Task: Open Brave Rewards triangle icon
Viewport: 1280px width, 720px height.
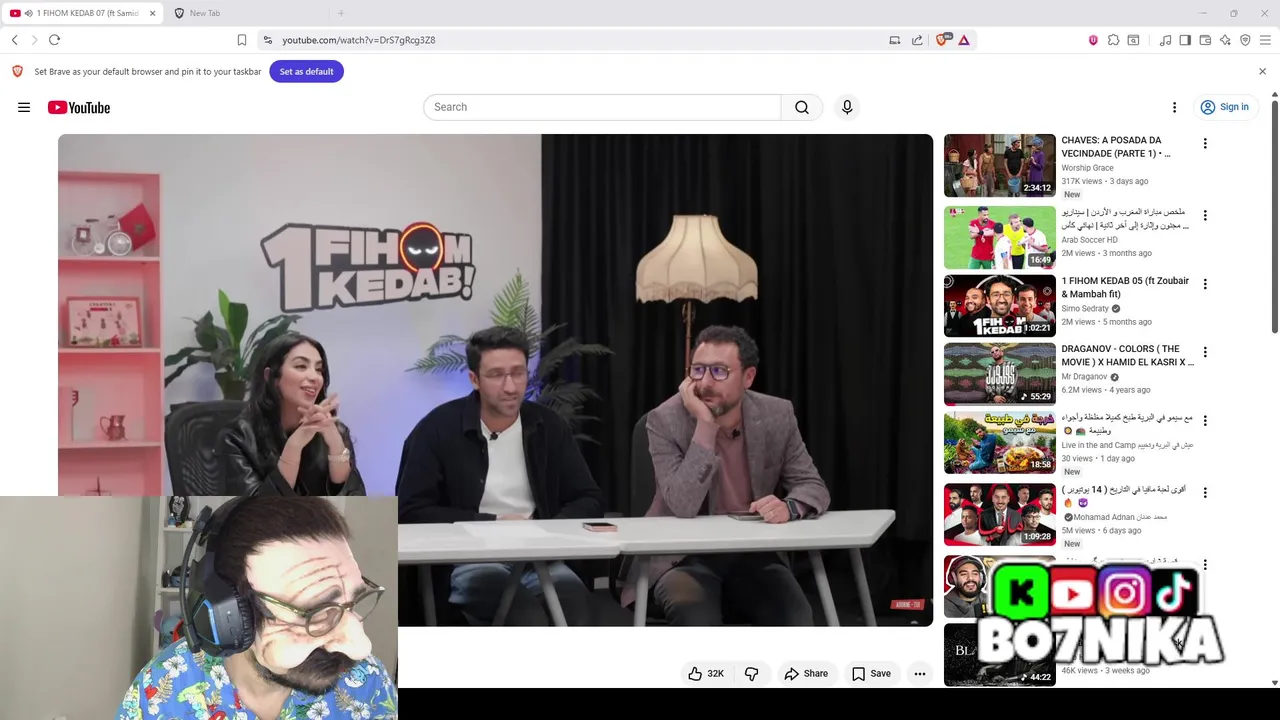Action: (x=964, y=40)
